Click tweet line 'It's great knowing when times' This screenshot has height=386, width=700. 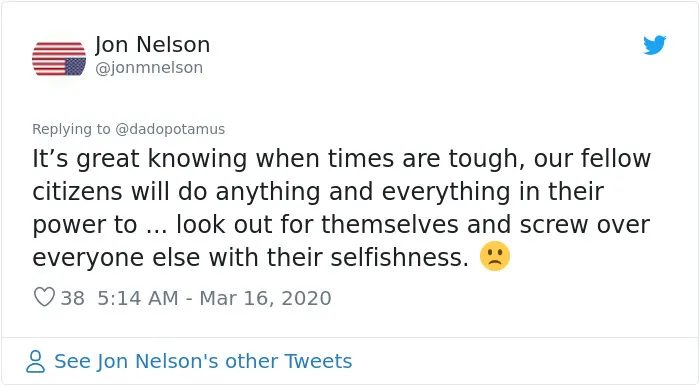point(342,159)
